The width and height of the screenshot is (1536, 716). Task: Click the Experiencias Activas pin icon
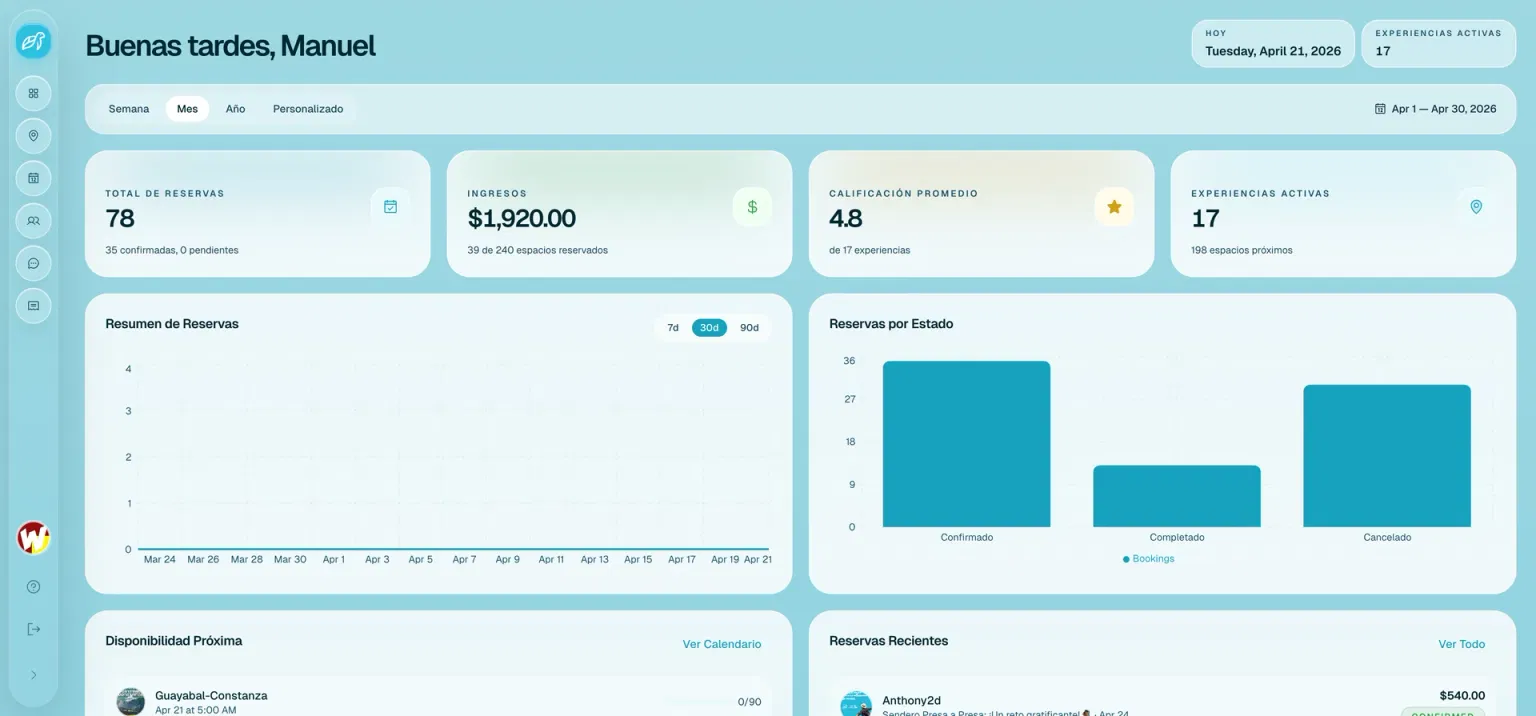pos(1476,207)
